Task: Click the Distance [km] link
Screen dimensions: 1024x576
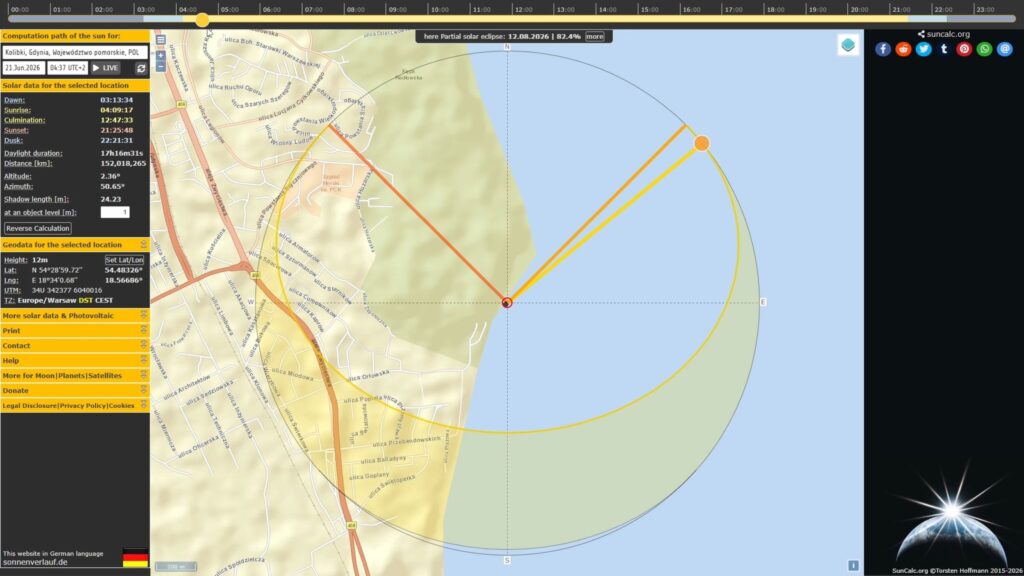Action: [28, 163]
